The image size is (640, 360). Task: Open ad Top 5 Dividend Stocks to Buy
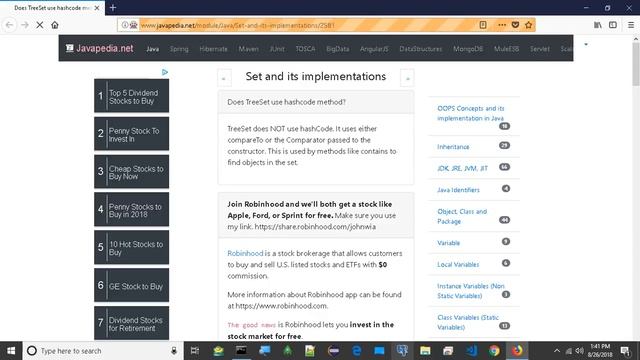tap(131, 96)
